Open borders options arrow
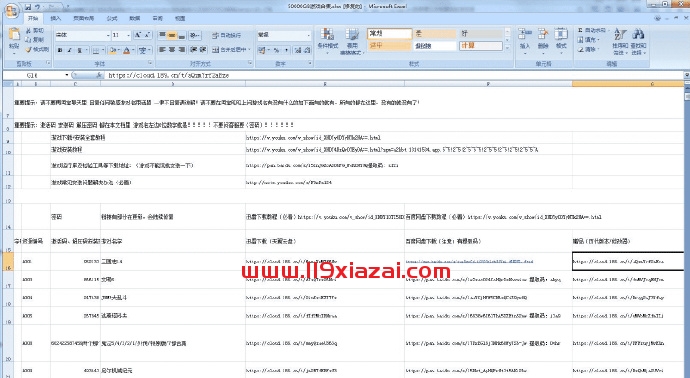Viewport: 690px width, 378px height. click(x=103, y=51)
